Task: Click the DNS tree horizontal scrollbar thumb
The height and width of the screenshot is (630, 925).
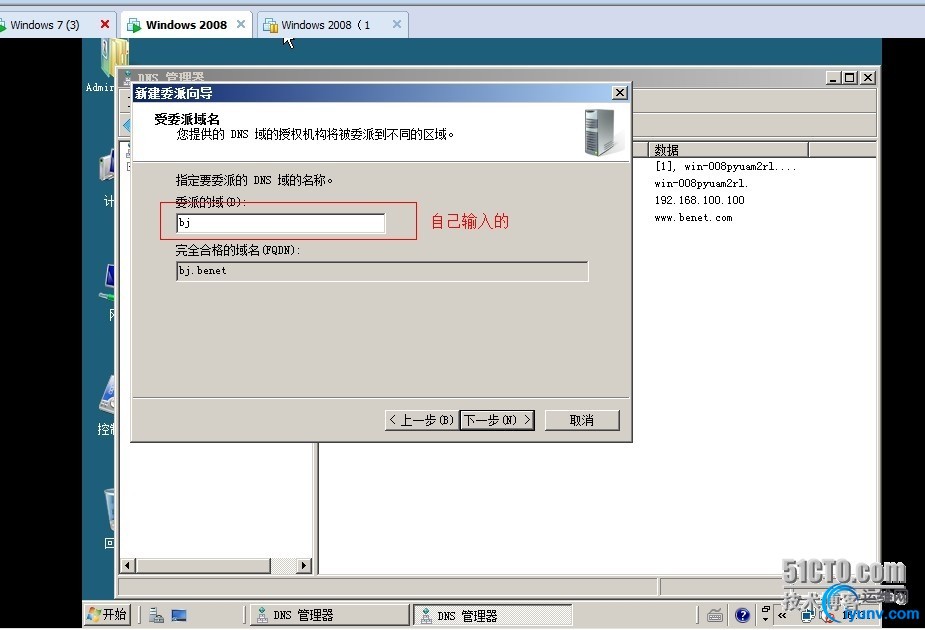Action: (x=204, y=565)
